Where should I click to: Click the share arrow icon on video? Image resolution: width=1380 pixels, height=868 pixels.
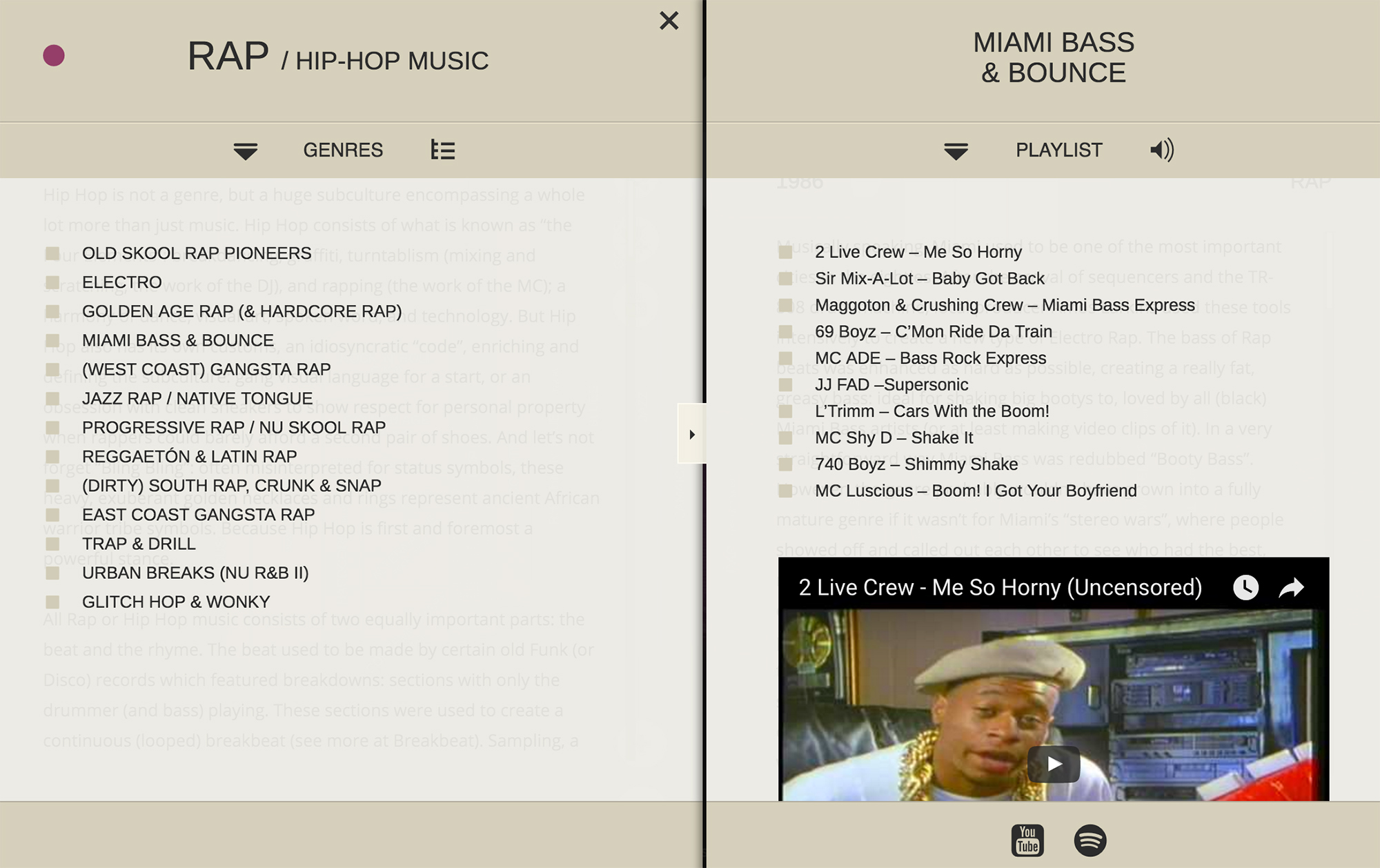(1291, 587)
